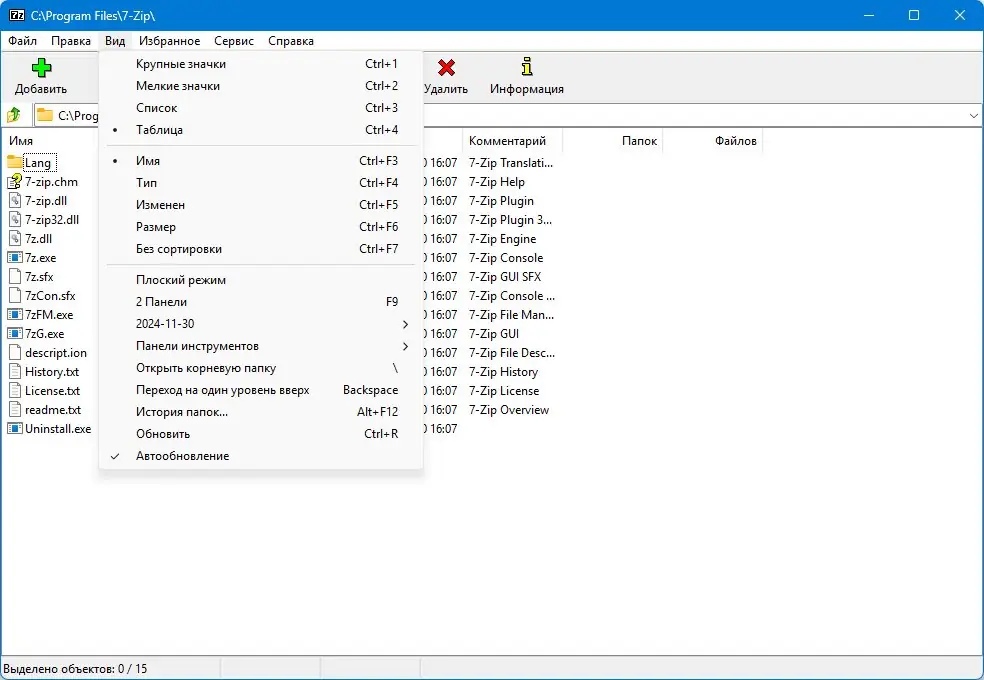The width and height of the screenshot is (984, 680).
Task: Switch view to Крупные значки
Action: 260,64
